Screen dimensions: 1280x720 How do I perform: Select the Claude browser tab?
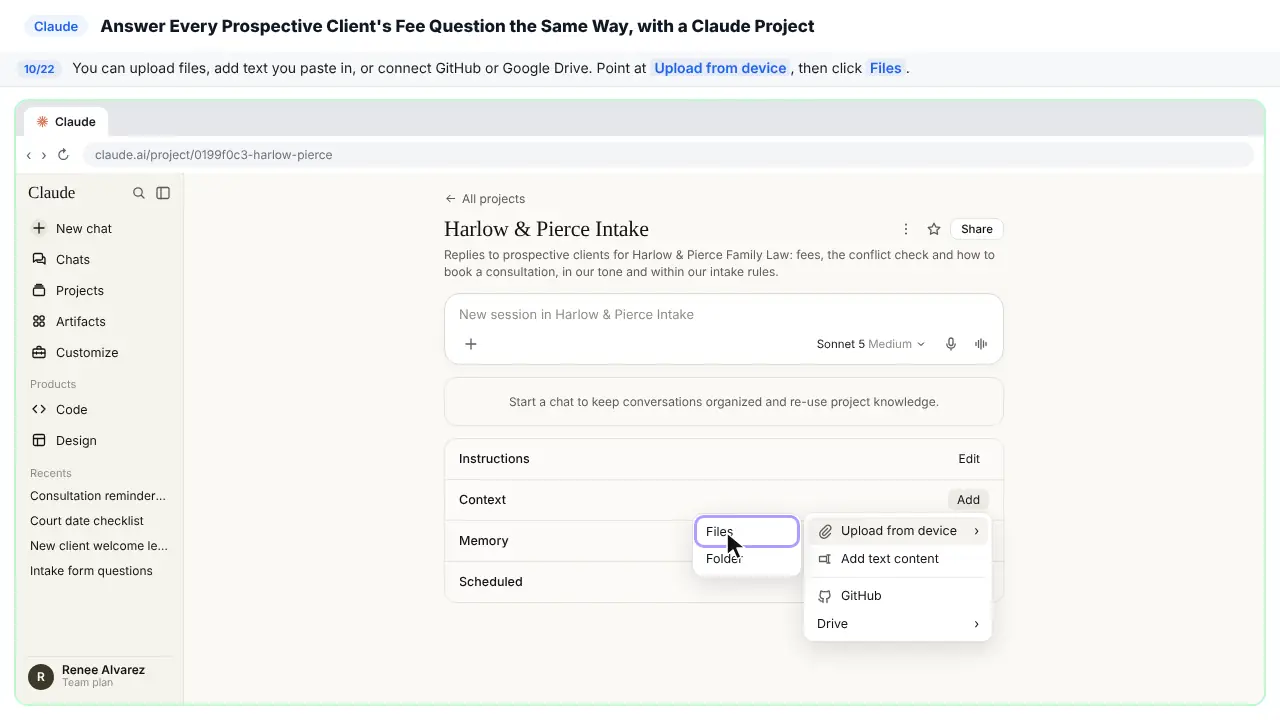(66, 122)
